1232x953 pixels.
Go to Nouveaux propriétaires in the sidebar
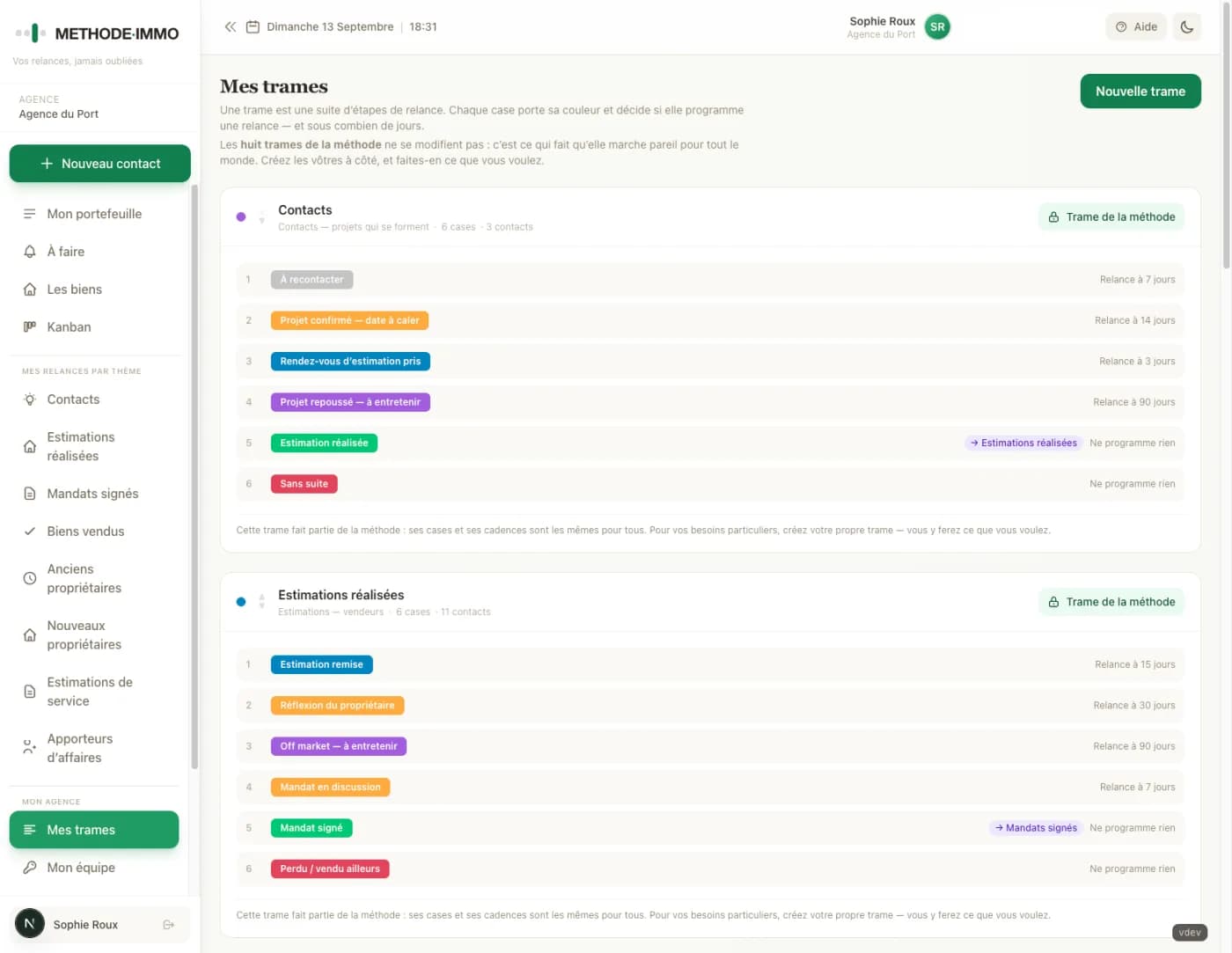(x=94, y=634)
